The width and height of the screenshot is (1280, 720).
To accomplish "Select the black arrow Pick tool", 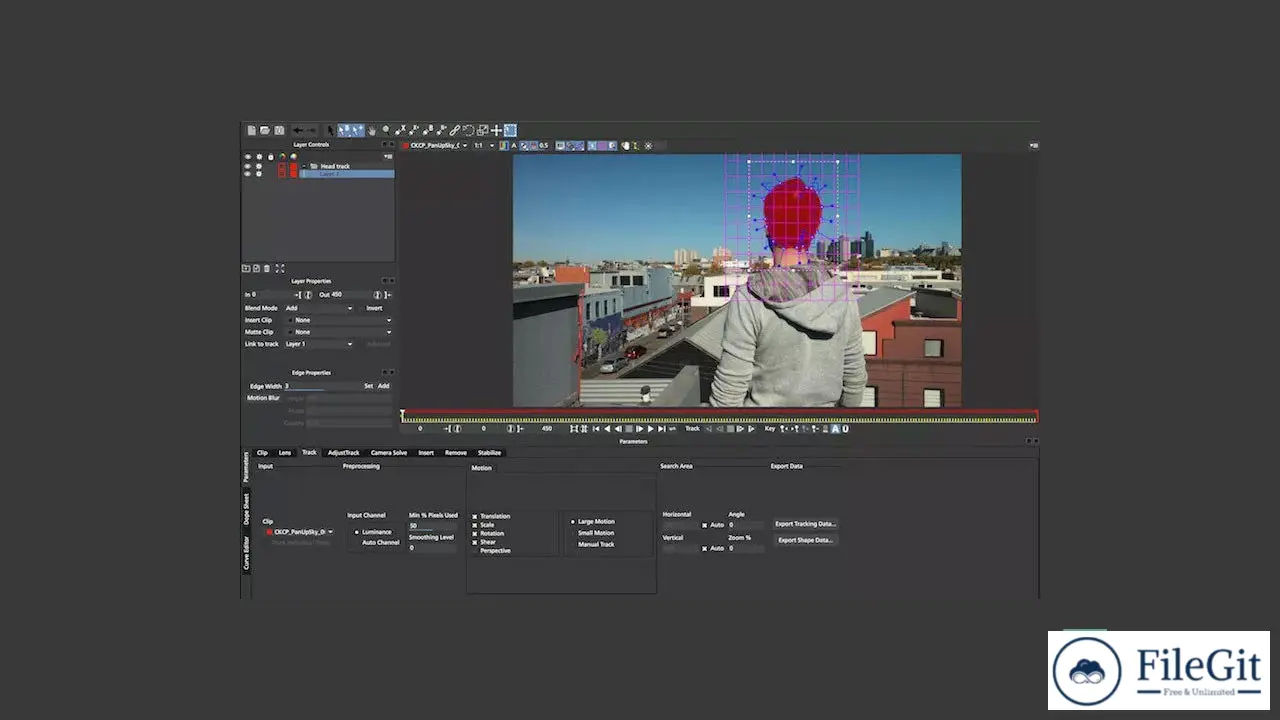I will 330,130.
